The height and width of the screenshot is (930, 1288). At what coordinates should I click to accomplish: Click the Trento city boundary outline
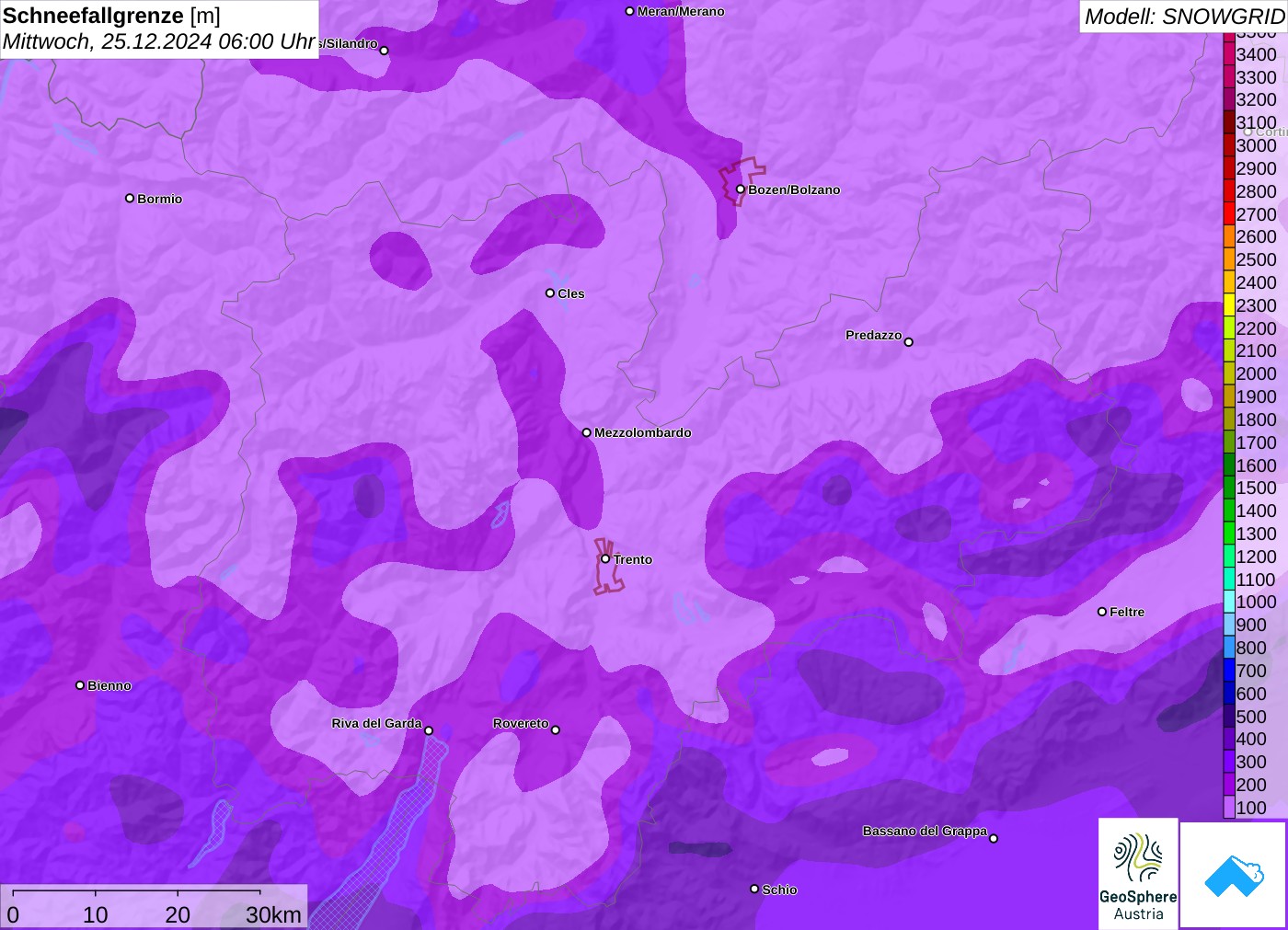tap(608, 566)
